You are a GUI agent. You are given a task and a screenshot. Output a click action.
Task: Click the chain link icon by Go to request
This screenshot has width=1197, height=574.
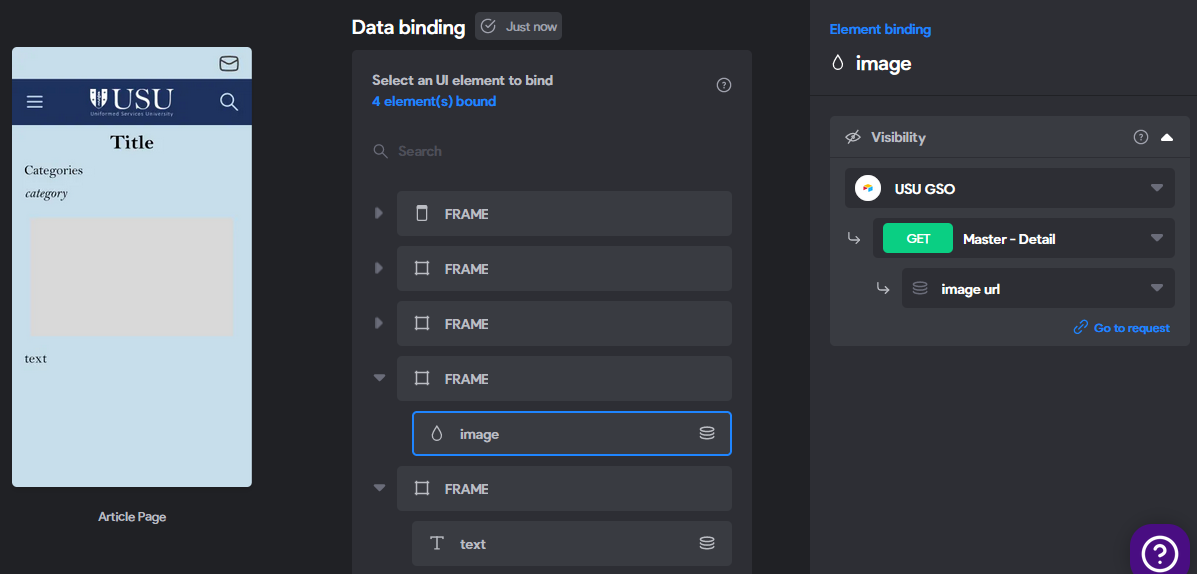(x=1080, y=327)
